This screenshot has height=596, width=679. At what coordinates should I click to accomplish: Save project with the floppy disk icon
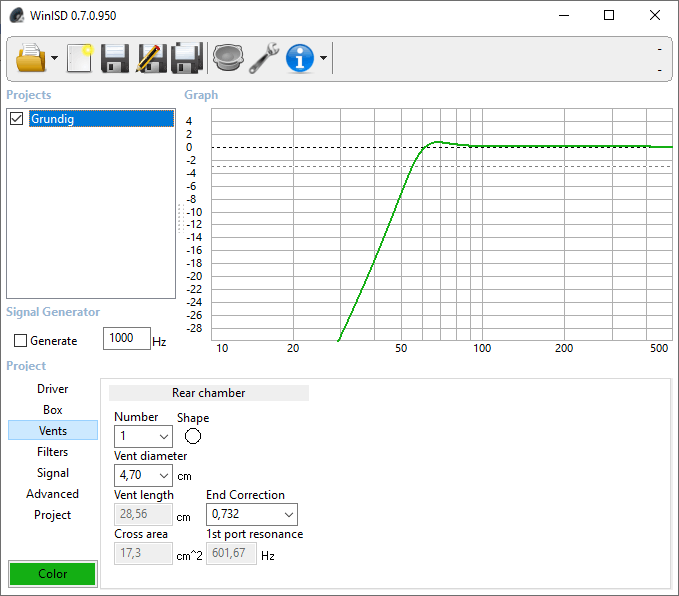click(x=115, y=58)
